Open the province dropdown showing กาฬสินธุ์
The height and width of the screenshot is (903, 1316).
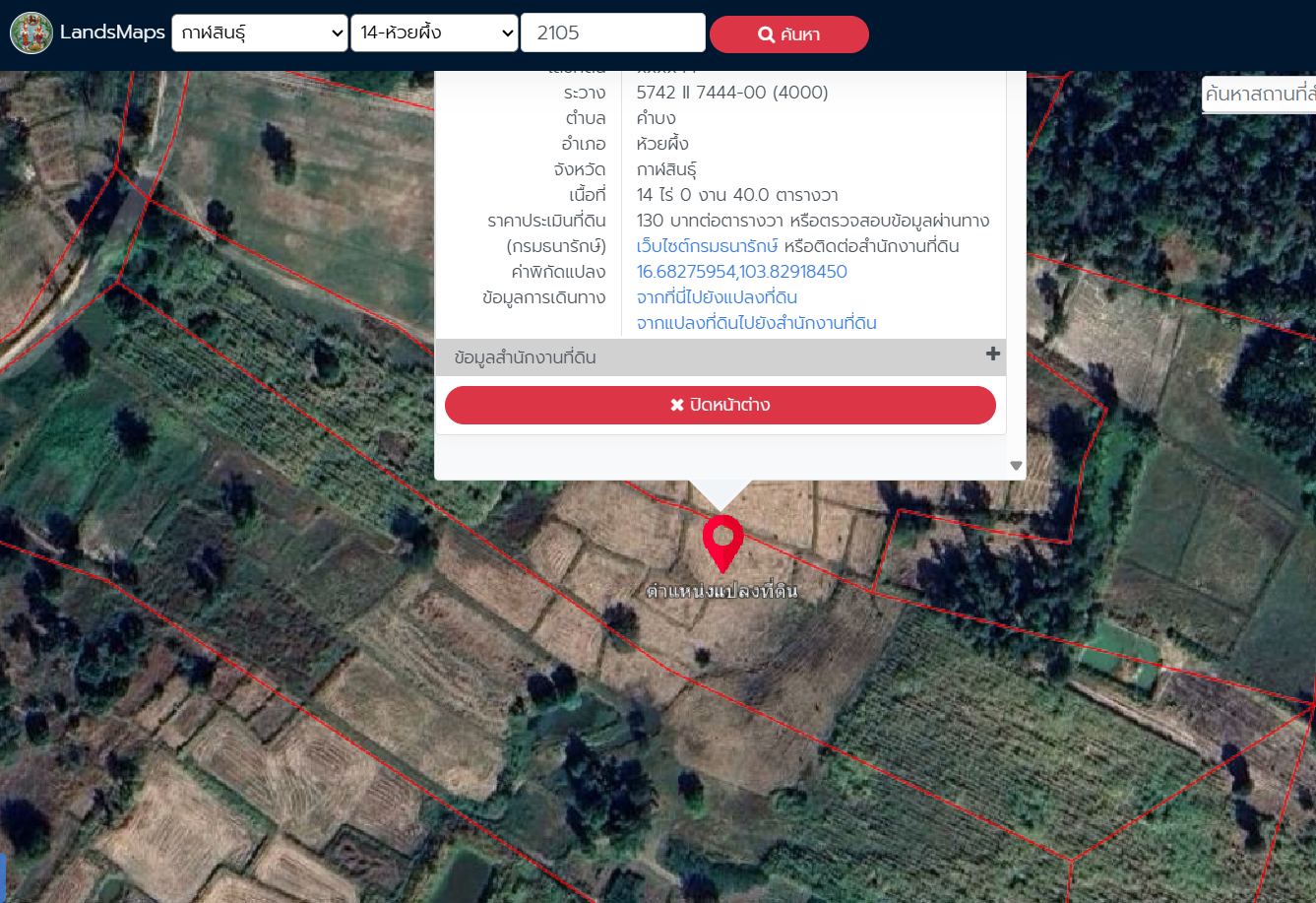260,32
